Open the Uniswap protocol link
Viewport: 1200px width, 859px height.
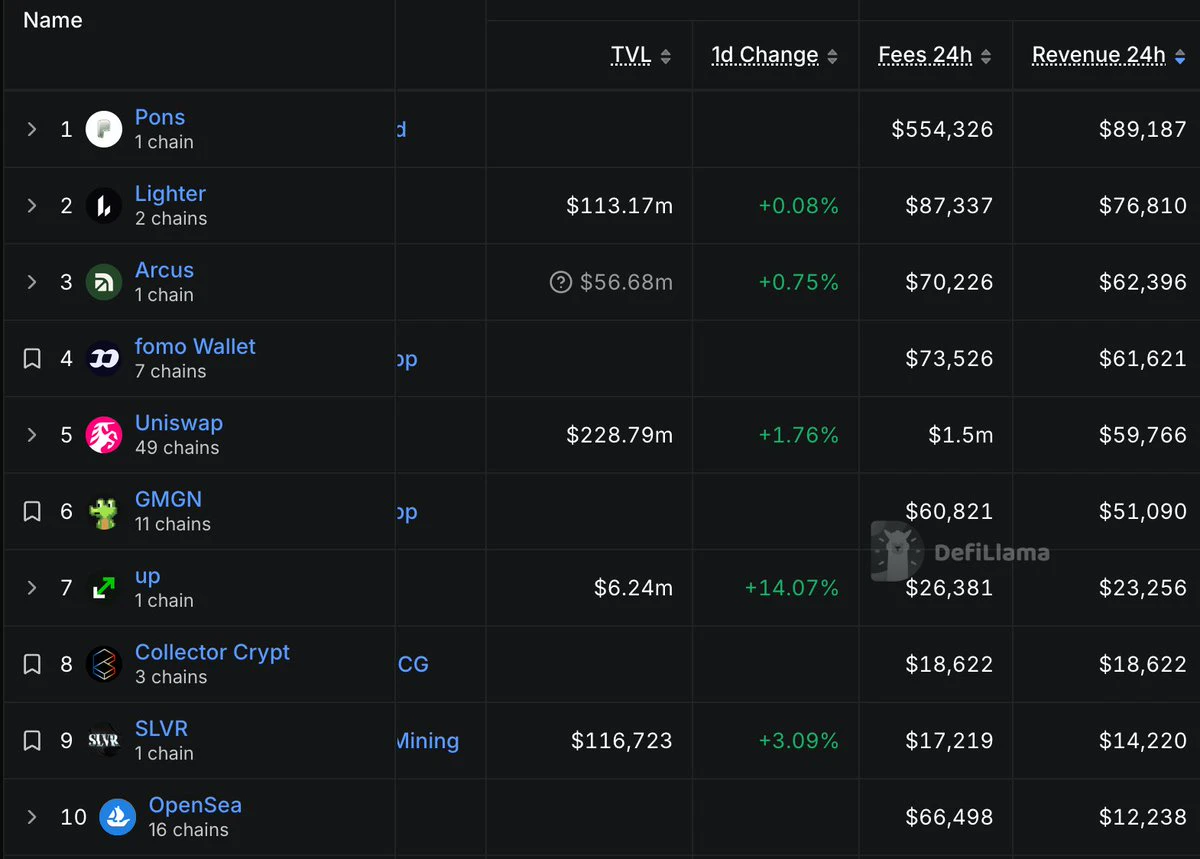click(179, 423)
